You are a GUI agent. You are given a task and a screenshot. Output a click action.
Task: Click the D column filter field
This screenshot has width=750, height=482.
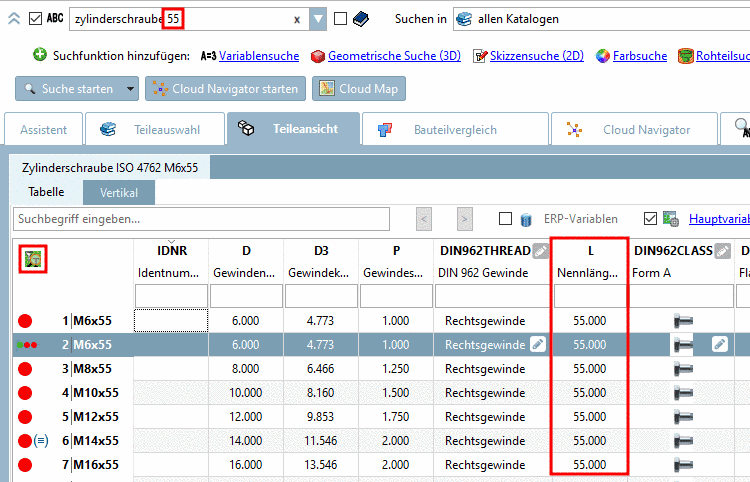(x=246, y=296)
